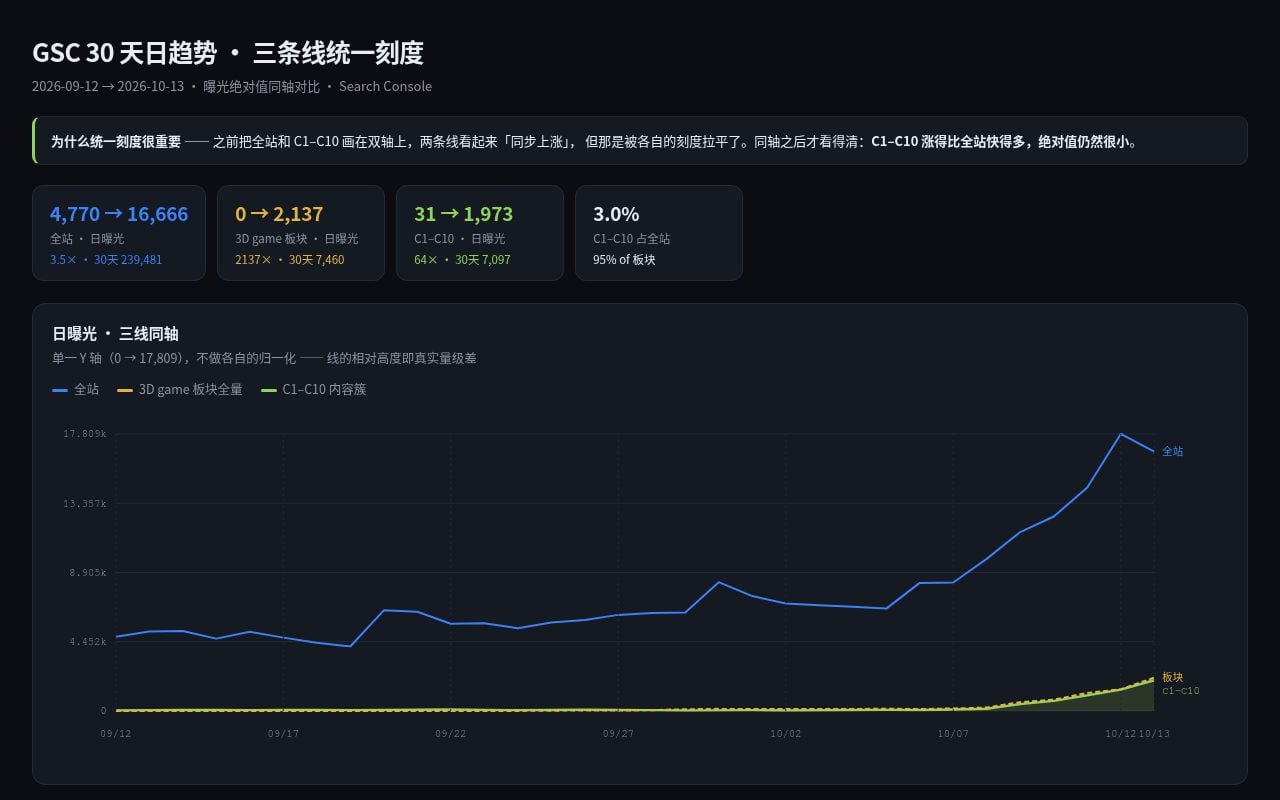Click the Y-axis "0" tick label
The image size is (1280, 800).
[x=103, y=711]
